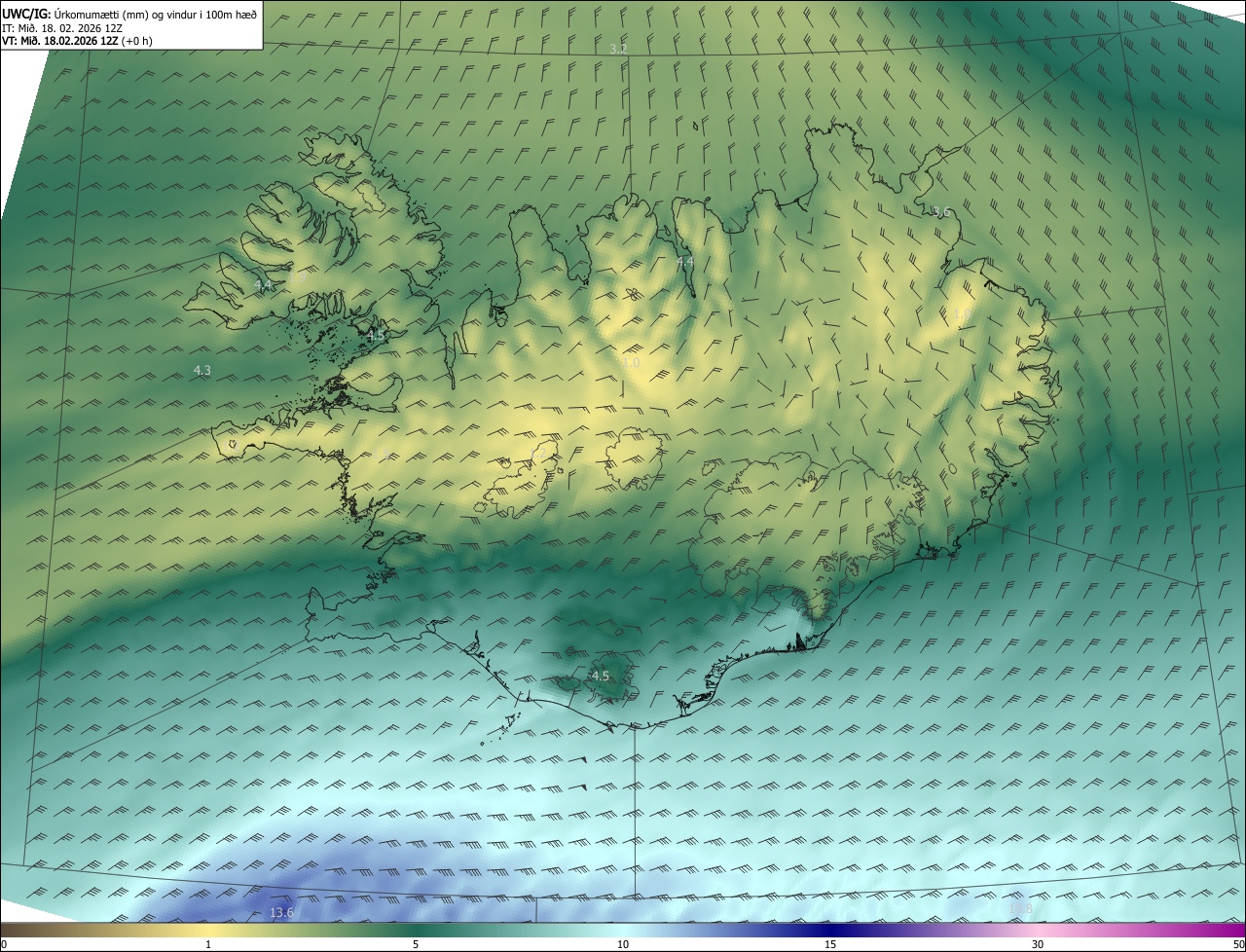Click the 13.6 value in the blue area

coord(281,912)
